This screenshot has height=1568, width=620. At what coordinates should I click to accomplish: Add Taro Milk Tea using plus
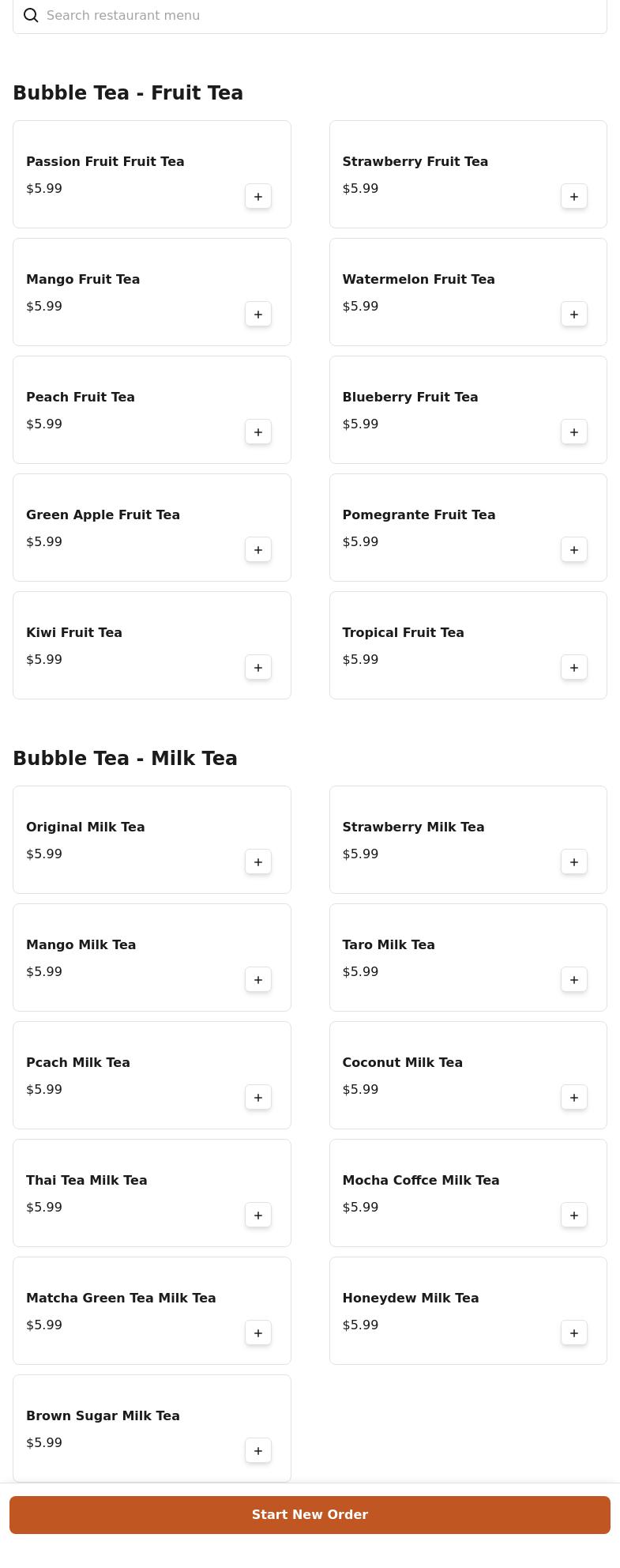click(x=574, y=980)
